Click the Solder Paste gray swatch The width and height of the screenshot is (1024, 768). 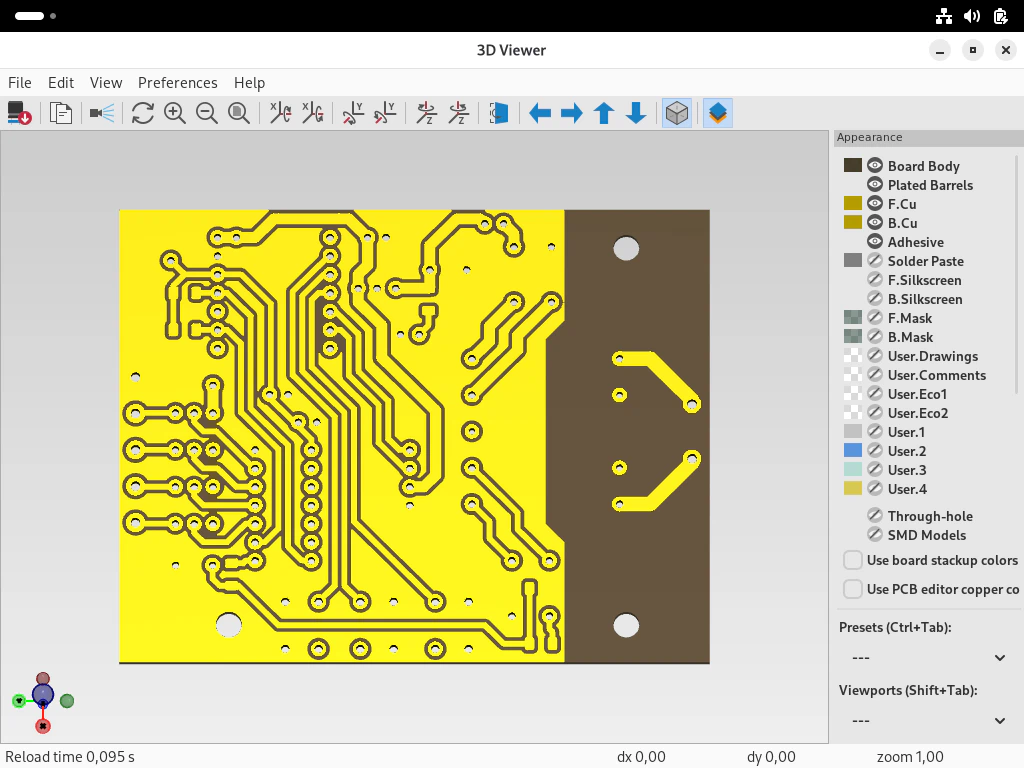click(x=852, y=260)
